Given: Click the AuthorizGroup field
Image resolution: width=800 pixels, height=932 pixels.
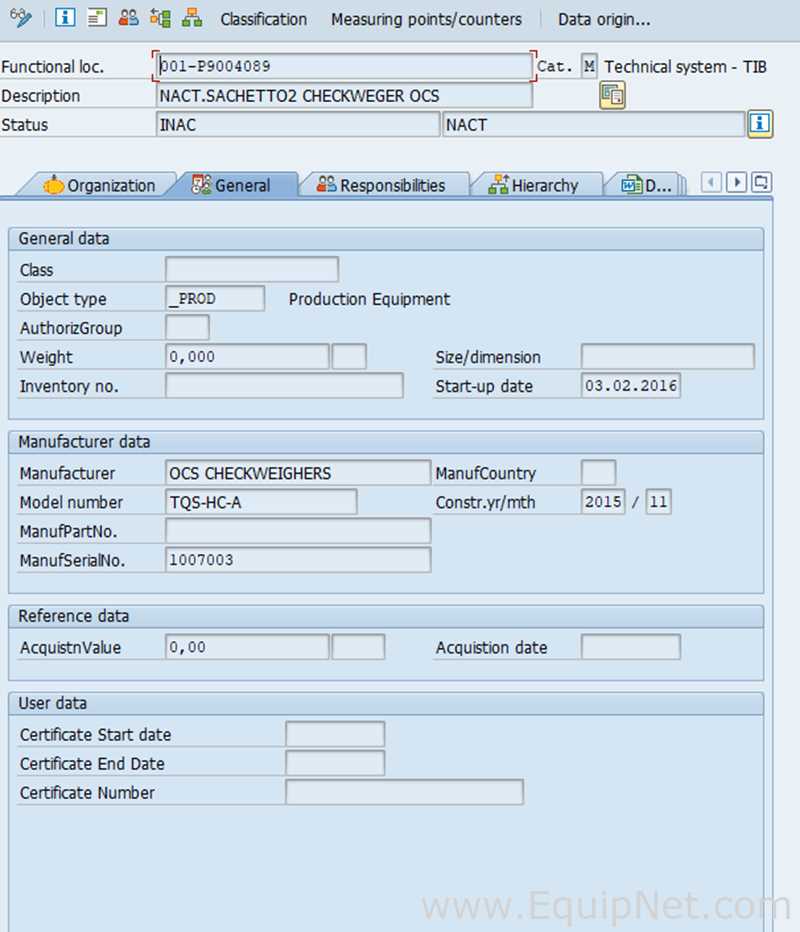Looking at the screenshot, I should point(187,328).
